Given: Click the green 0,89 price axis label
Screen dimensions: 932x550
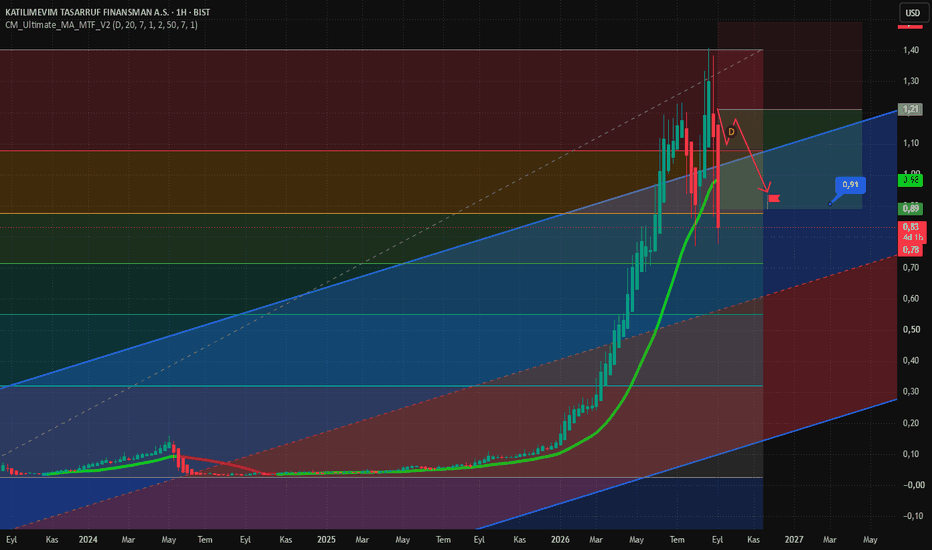Looking at the screenshot, I should [x=911, y=209].
